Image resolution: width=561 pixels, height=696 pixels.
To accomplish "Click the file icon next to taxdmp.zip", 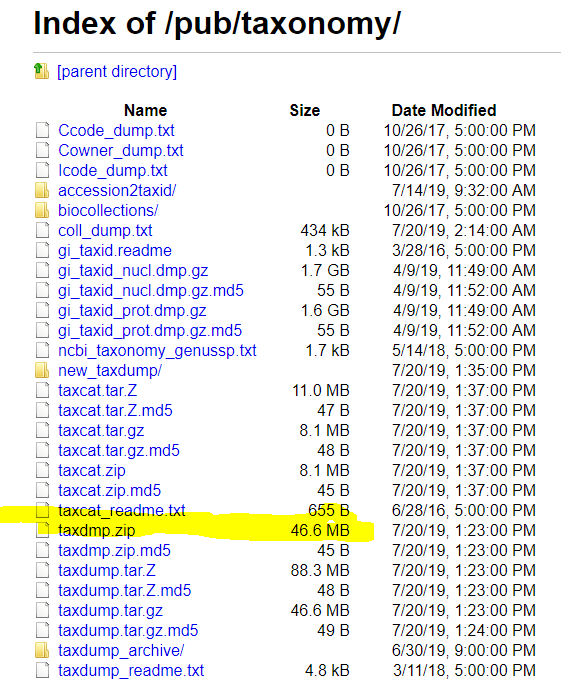I will tap(42, 530).
